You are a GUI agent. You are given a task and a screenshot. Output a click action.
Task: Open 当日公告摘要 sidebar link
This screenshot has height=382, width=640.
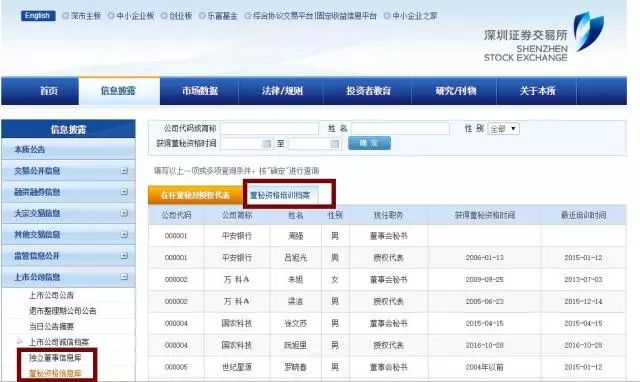51,326
